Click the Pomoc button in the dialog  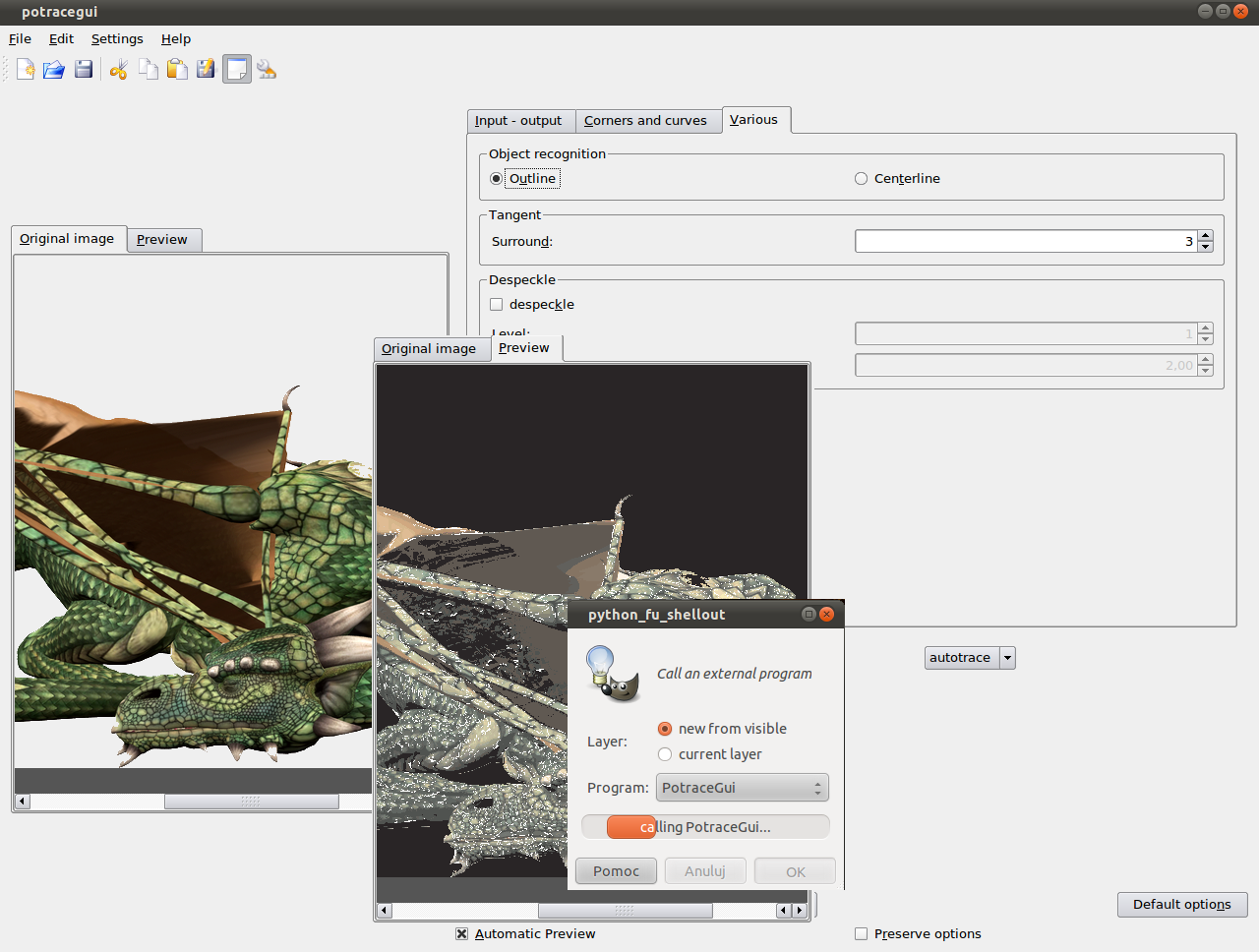point(616,871)
